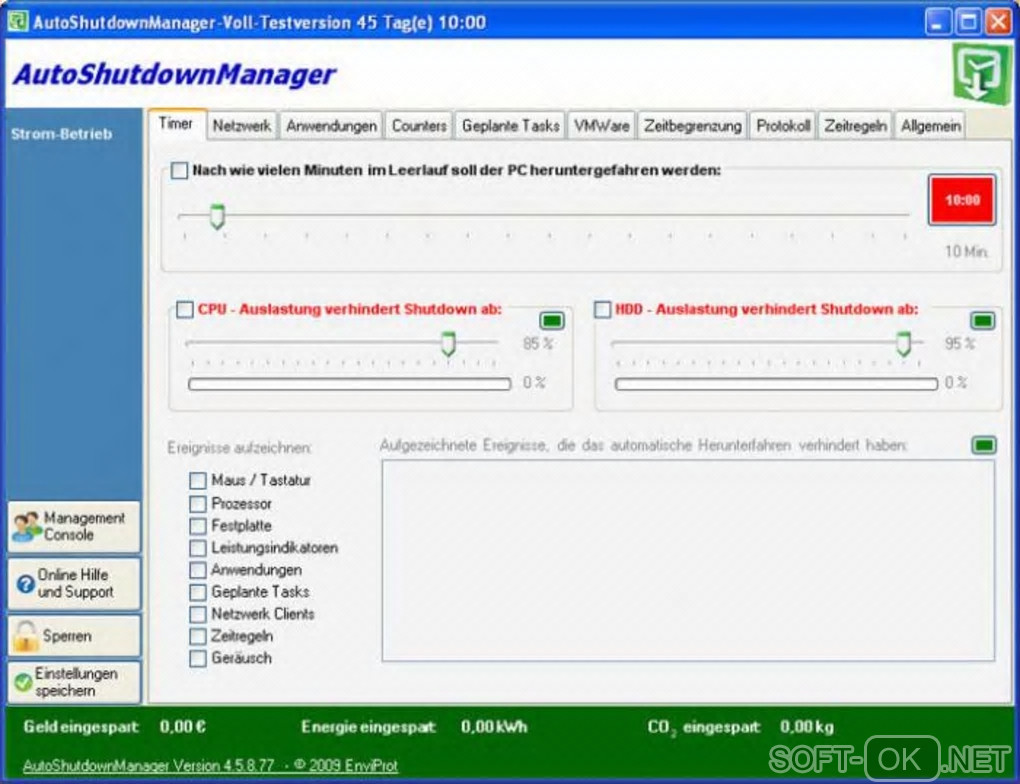
Task: Click the title bar application icon
Action: point(18,21)
